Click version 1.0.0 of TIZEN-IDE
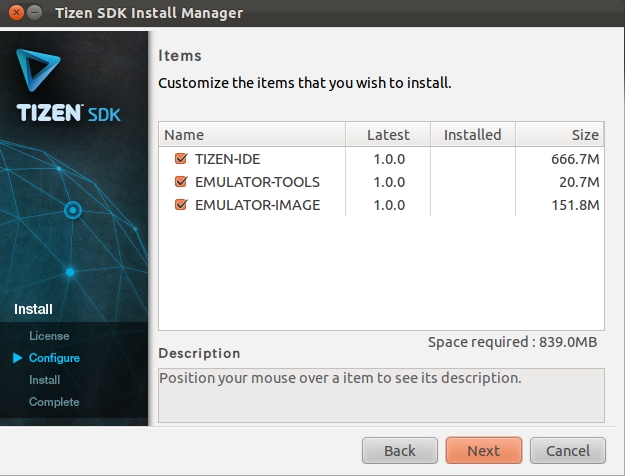This screenshot has height=476, width=625. pos(389,159)
